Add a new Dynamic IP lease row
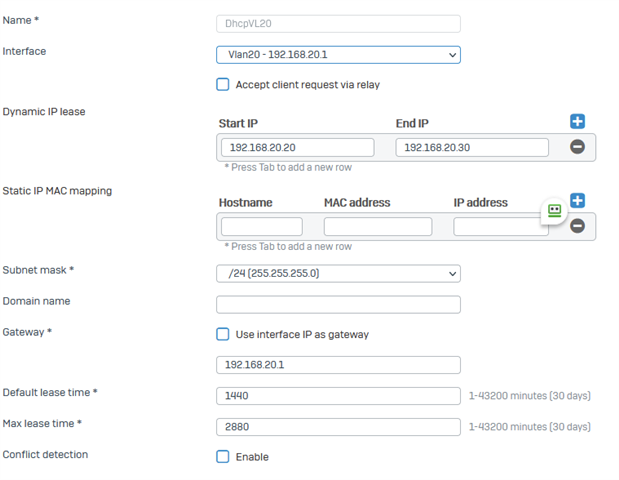Screen dimensions: 619x480 [577, 121]
